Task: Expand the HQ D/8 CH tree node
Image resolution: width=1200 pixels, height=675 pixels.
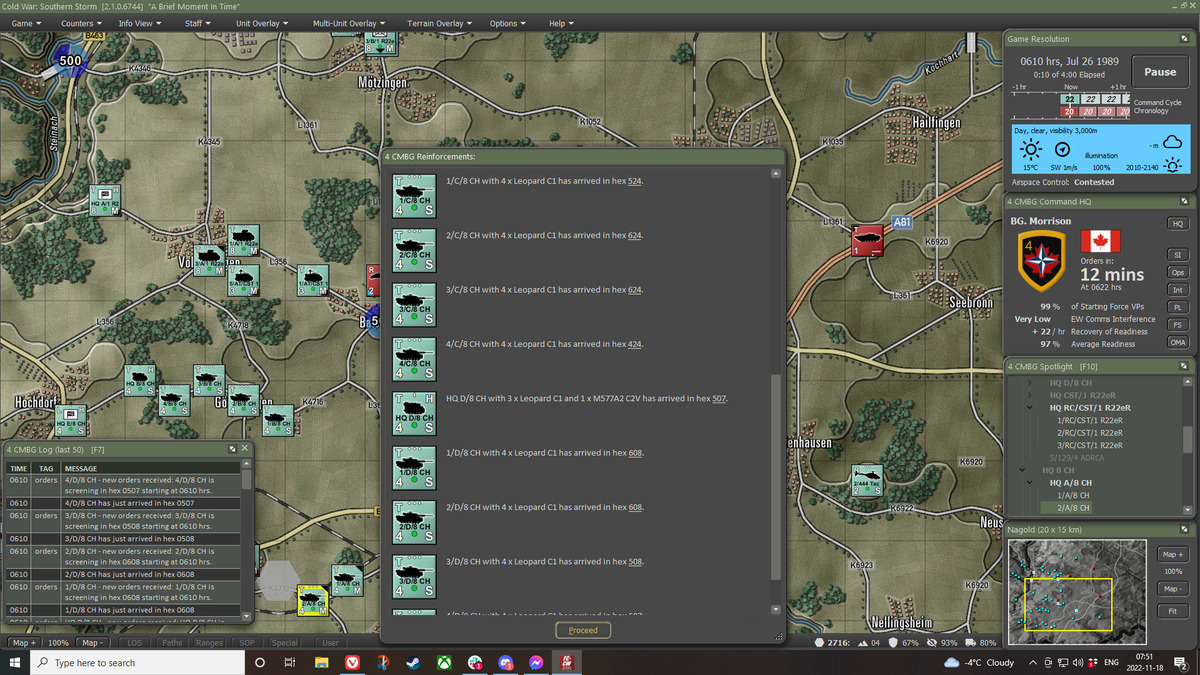Action: [x=1030, y=383]
